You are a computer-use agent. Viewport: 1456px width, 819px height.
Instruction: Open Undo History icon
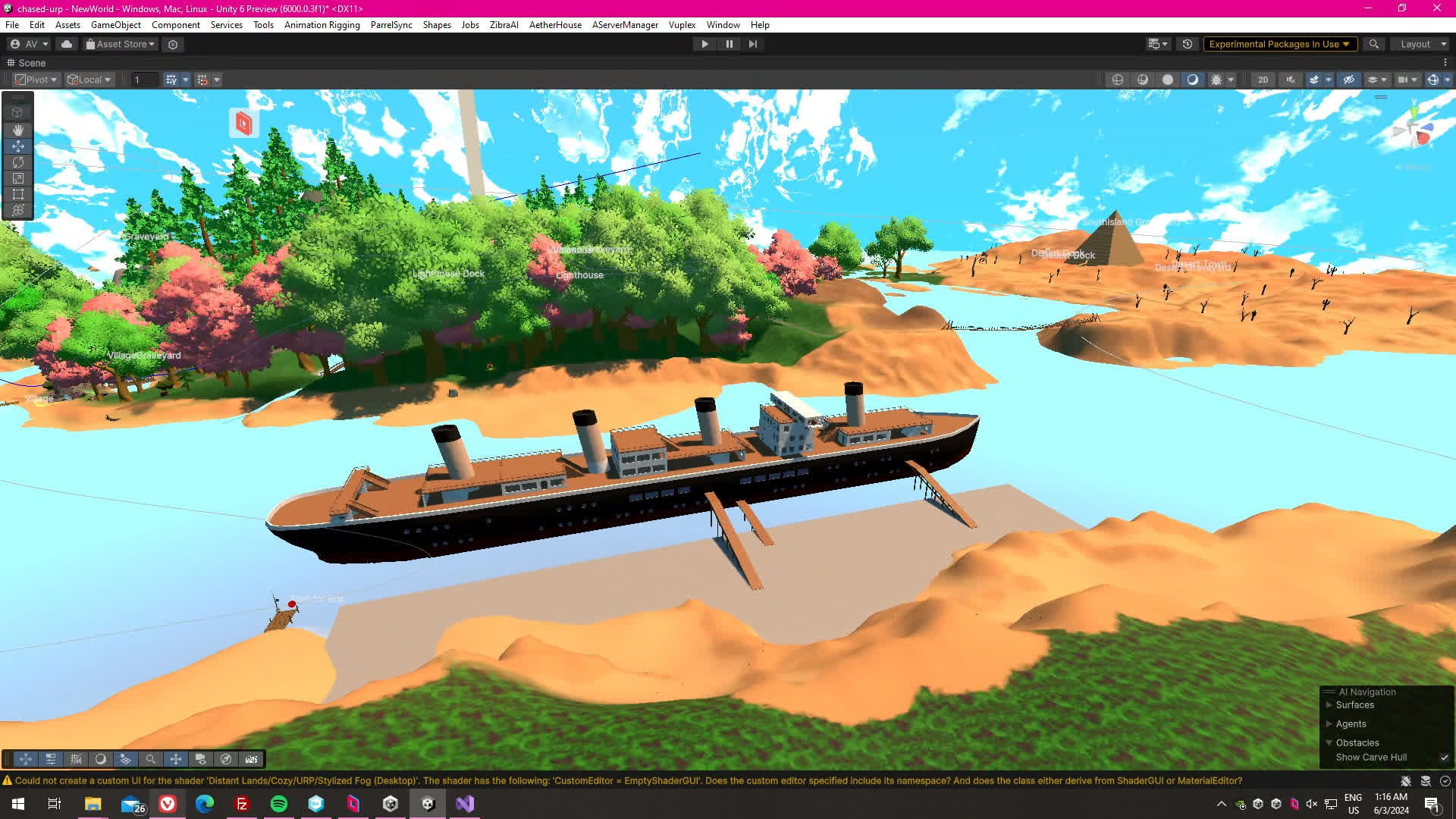pyautogui.click(x=1188, y=44)
